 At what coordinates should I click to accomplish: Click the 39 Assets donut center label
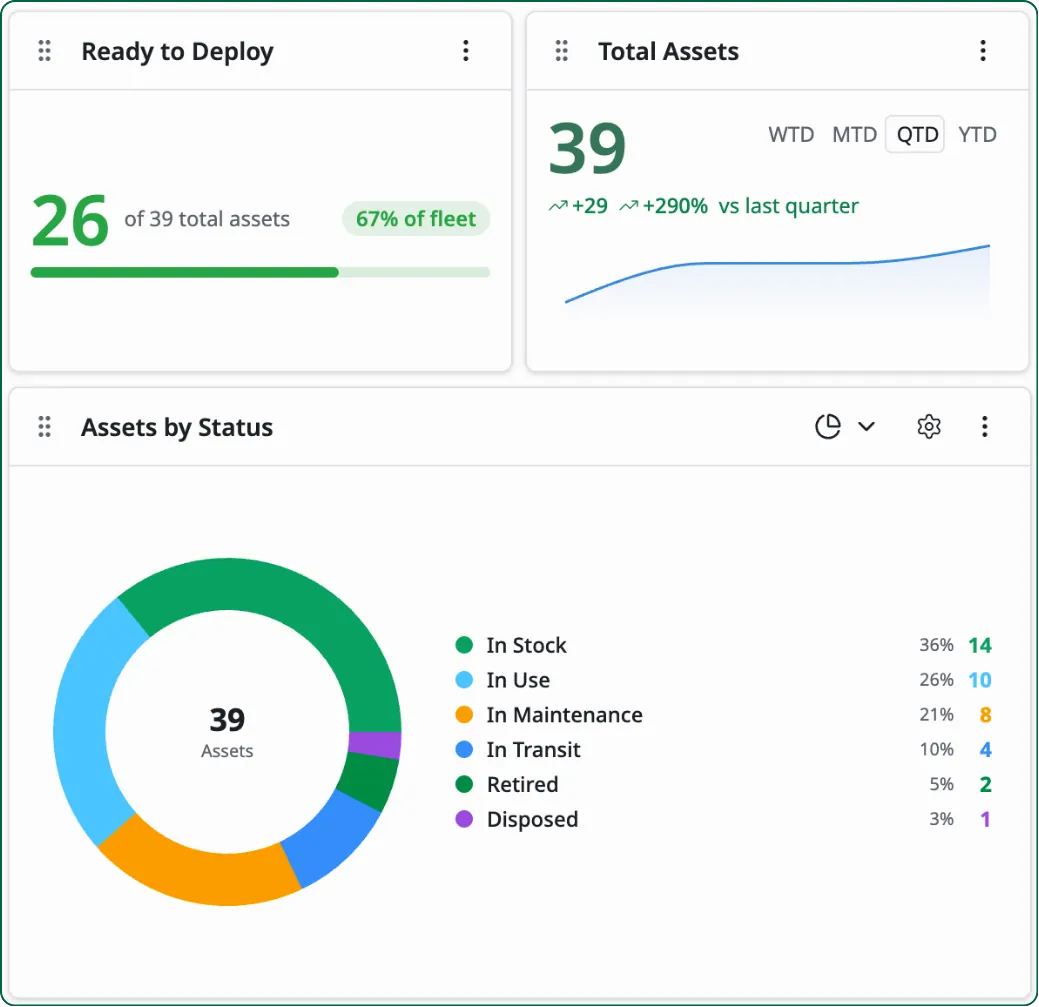(227, 732)
